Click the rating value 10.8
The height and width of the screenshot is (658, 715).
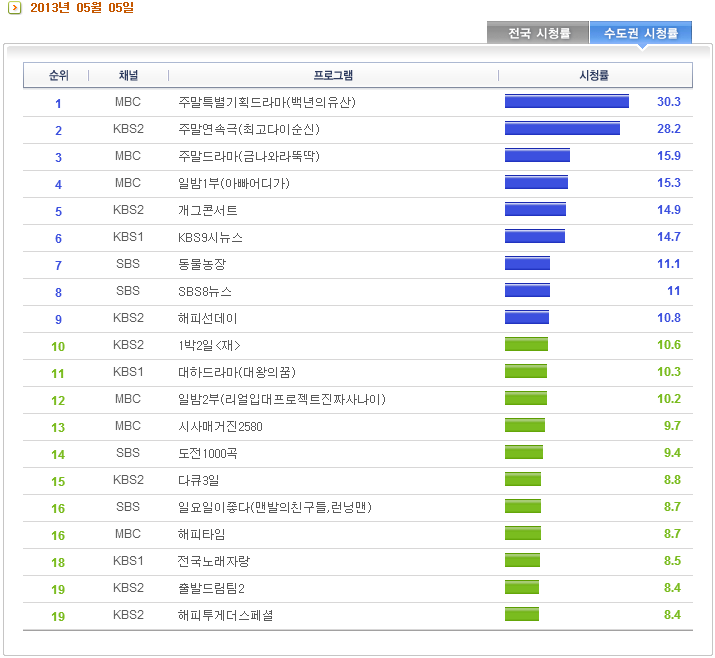[x=668, y=317]
